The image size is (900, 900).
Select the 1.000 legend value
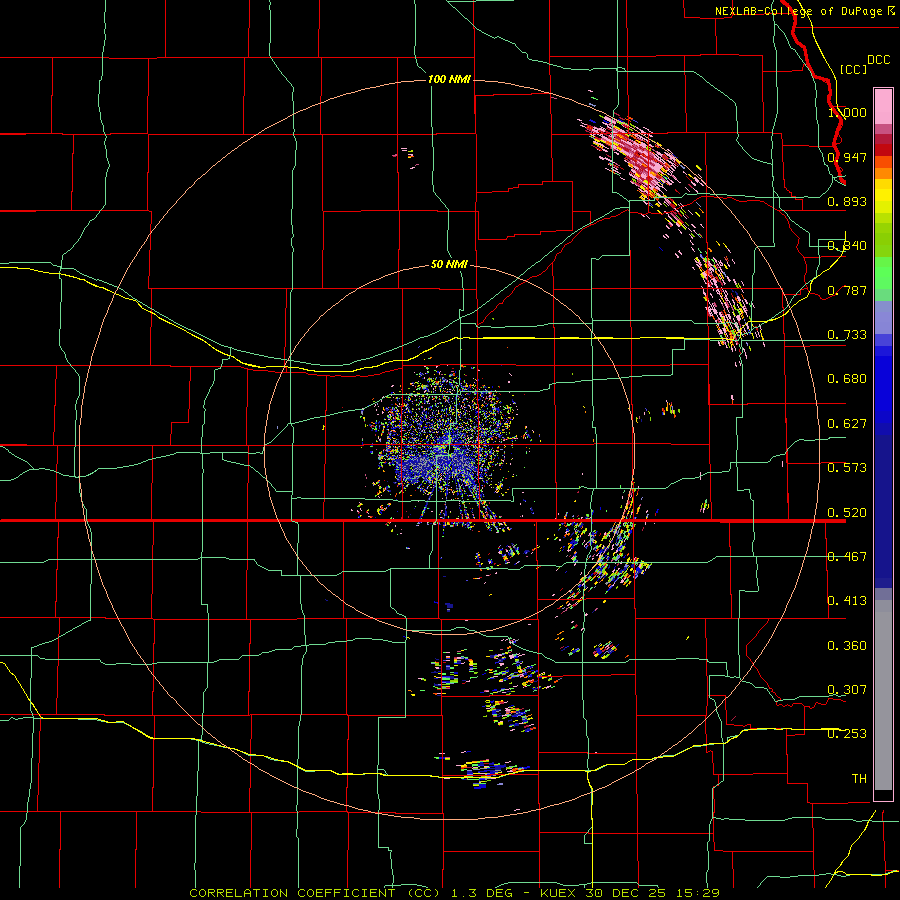click(x=847, y=112)
